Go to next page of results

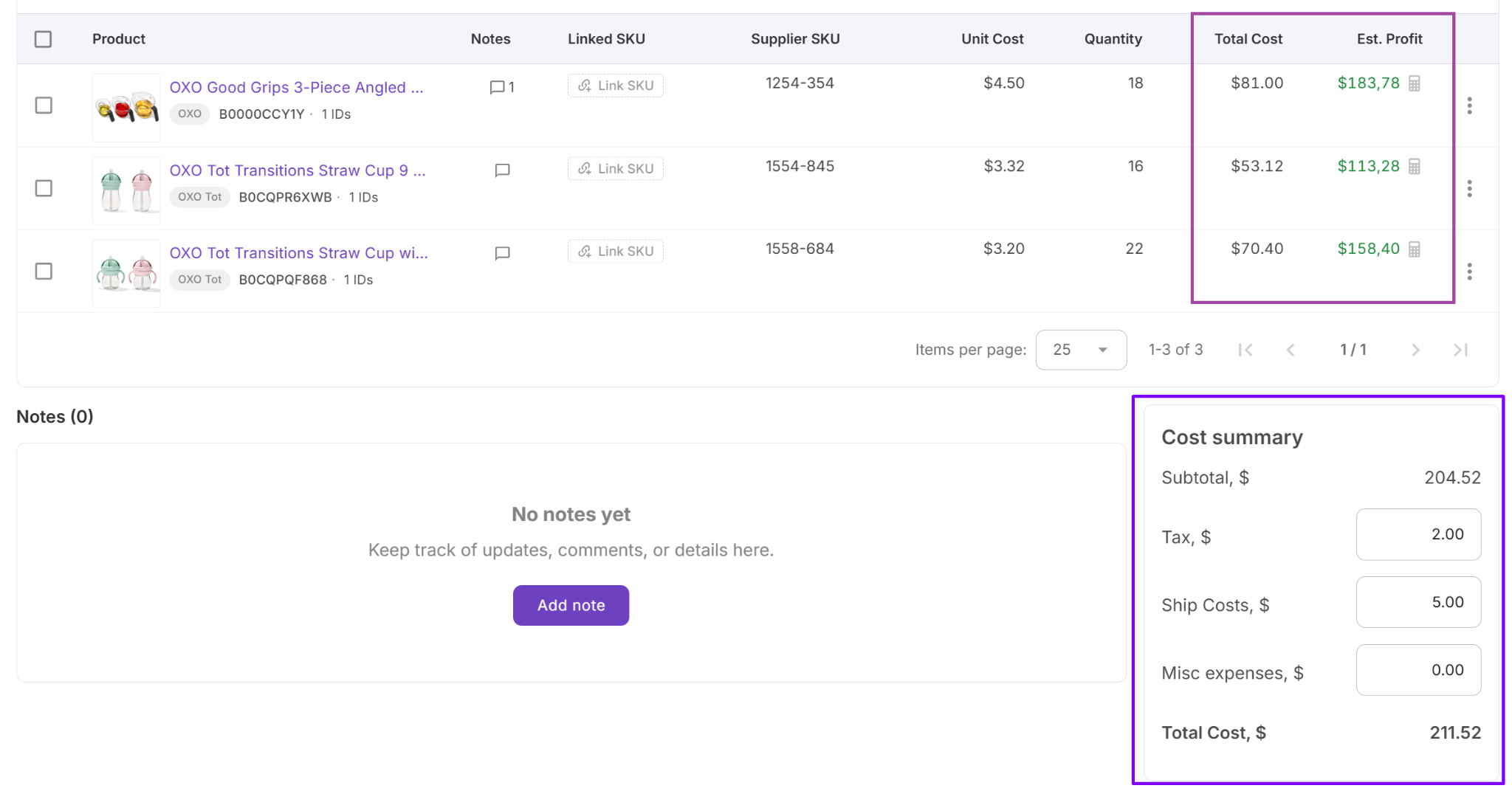click(1415, 350)
